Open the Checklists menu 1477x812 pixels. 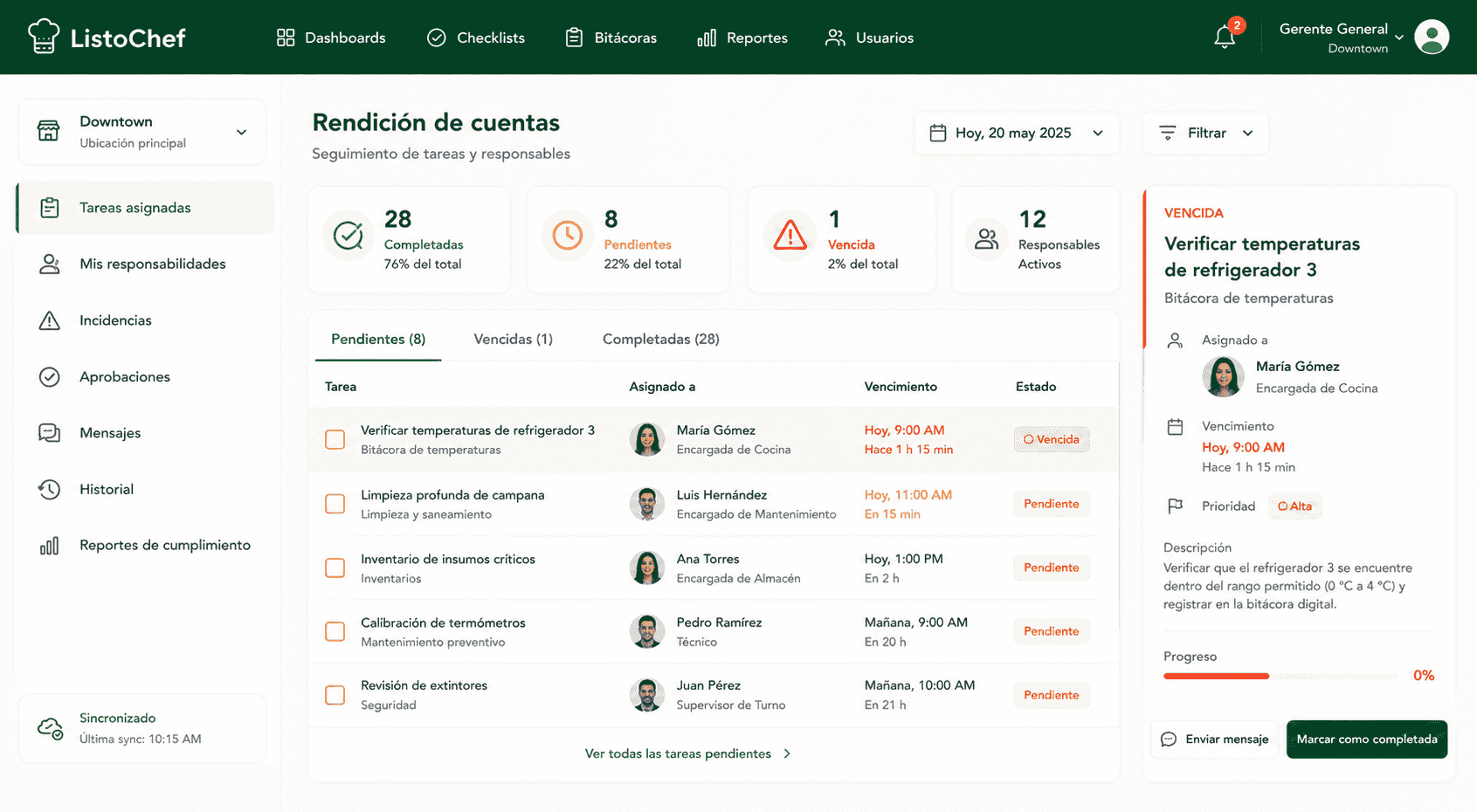tap(476, 38)
